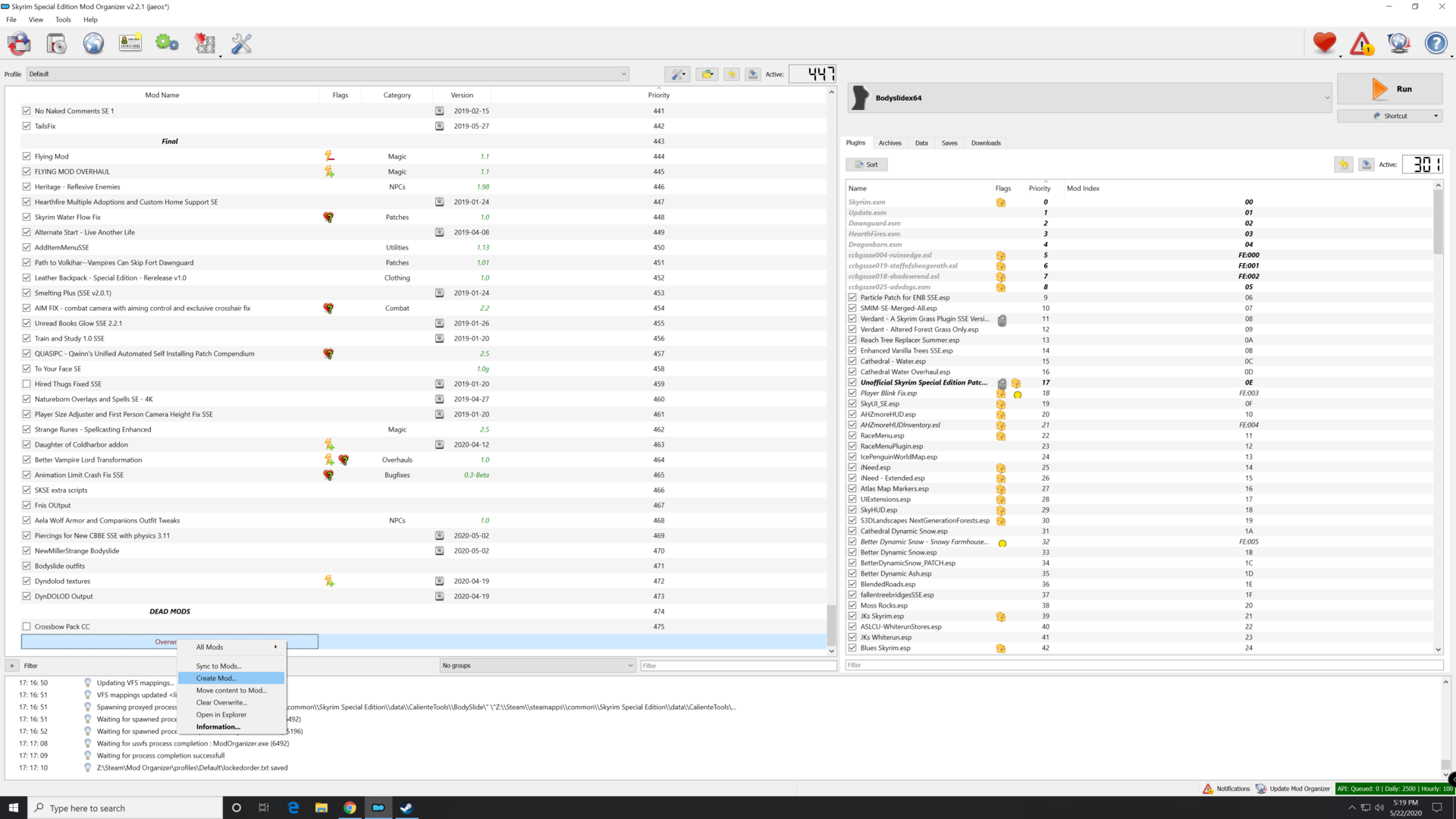Disable the iNeed.esp plugin checkbox
This screenshot has width=1456, height=819.
tap(852, 467)
